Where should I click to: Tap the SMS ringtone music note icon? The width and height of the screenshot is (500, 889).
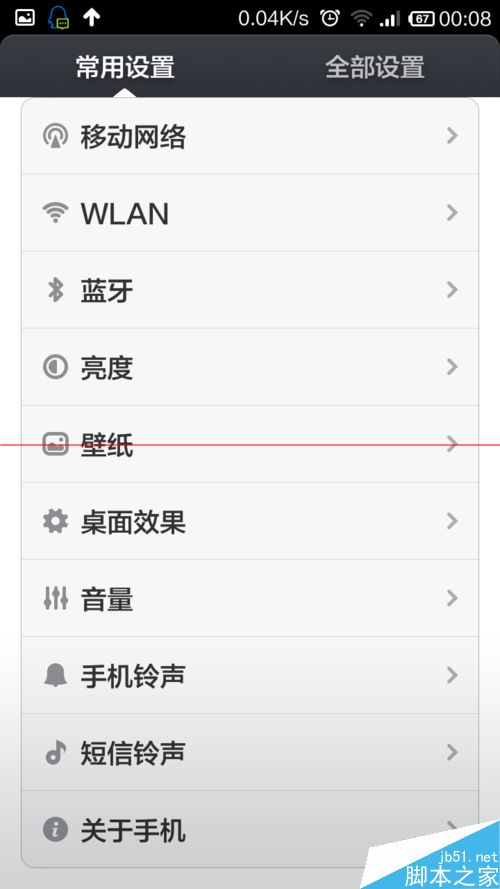pyautogui.click(x=56, y=752)
